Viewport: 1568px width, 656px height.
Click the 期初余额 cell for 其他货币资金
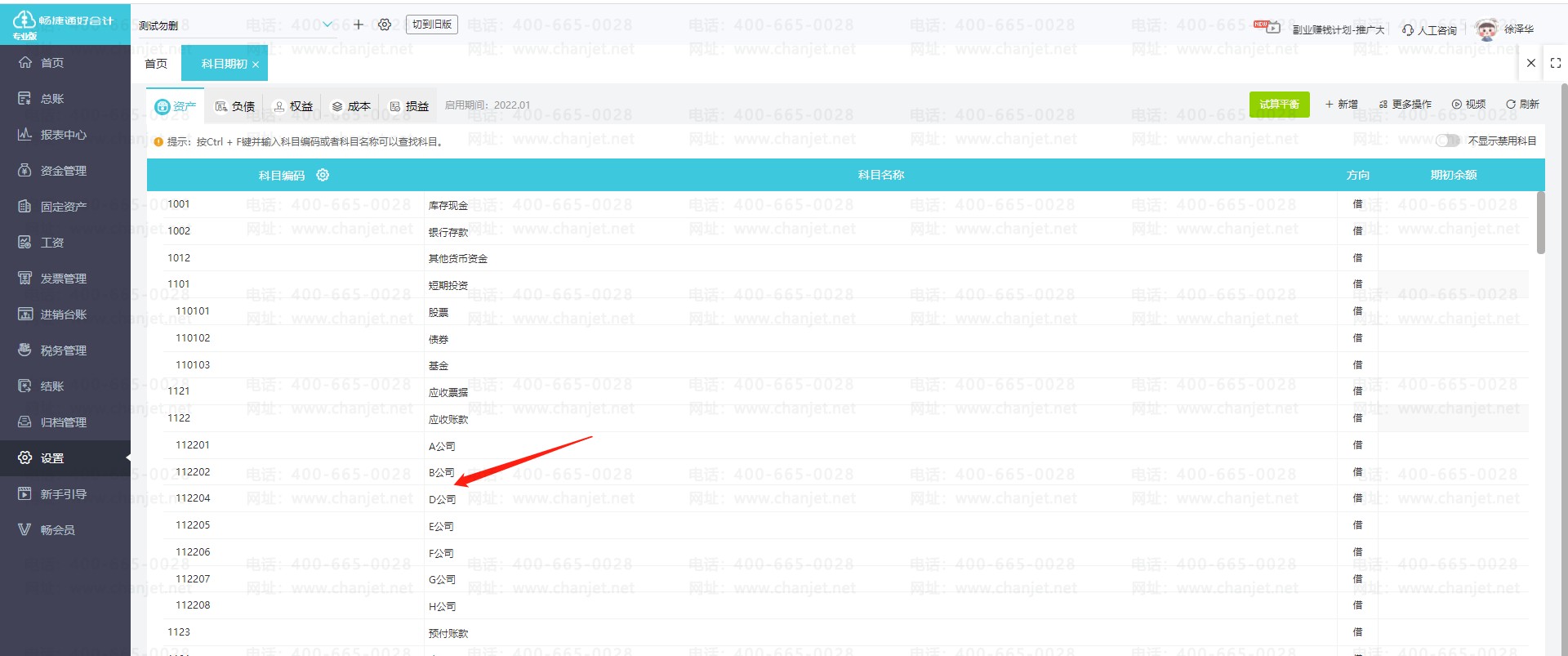tap(1453, 258)
